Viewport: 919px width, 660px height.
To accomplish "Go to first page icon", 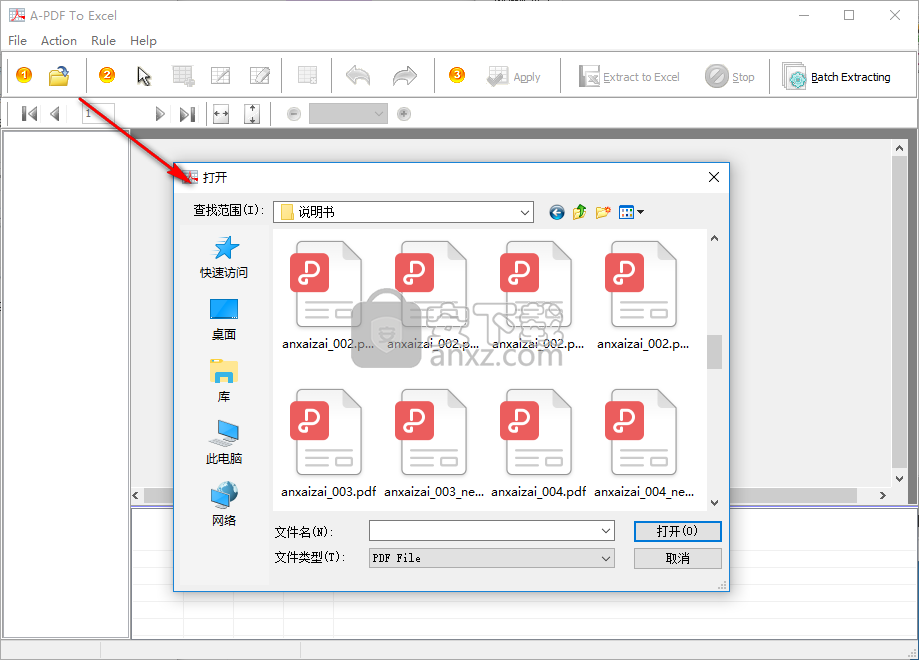I will point(29,114).
